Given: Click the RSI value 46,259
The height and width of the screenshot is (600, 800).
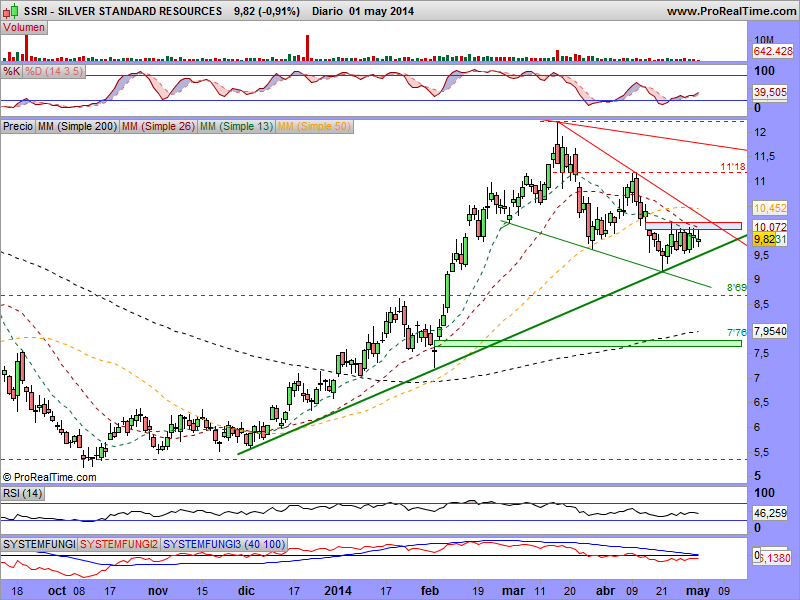Looking at the screenshot, I should point(770,513).
